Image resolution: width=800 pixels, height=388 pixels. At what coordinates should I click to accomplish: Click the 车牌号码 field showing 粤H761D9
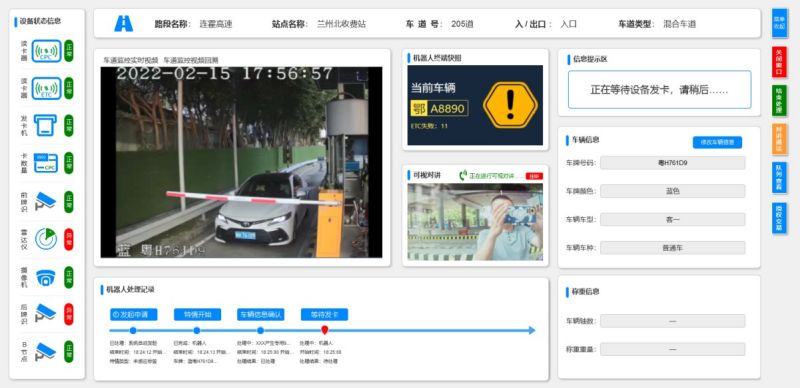click(x=672, y=163)
